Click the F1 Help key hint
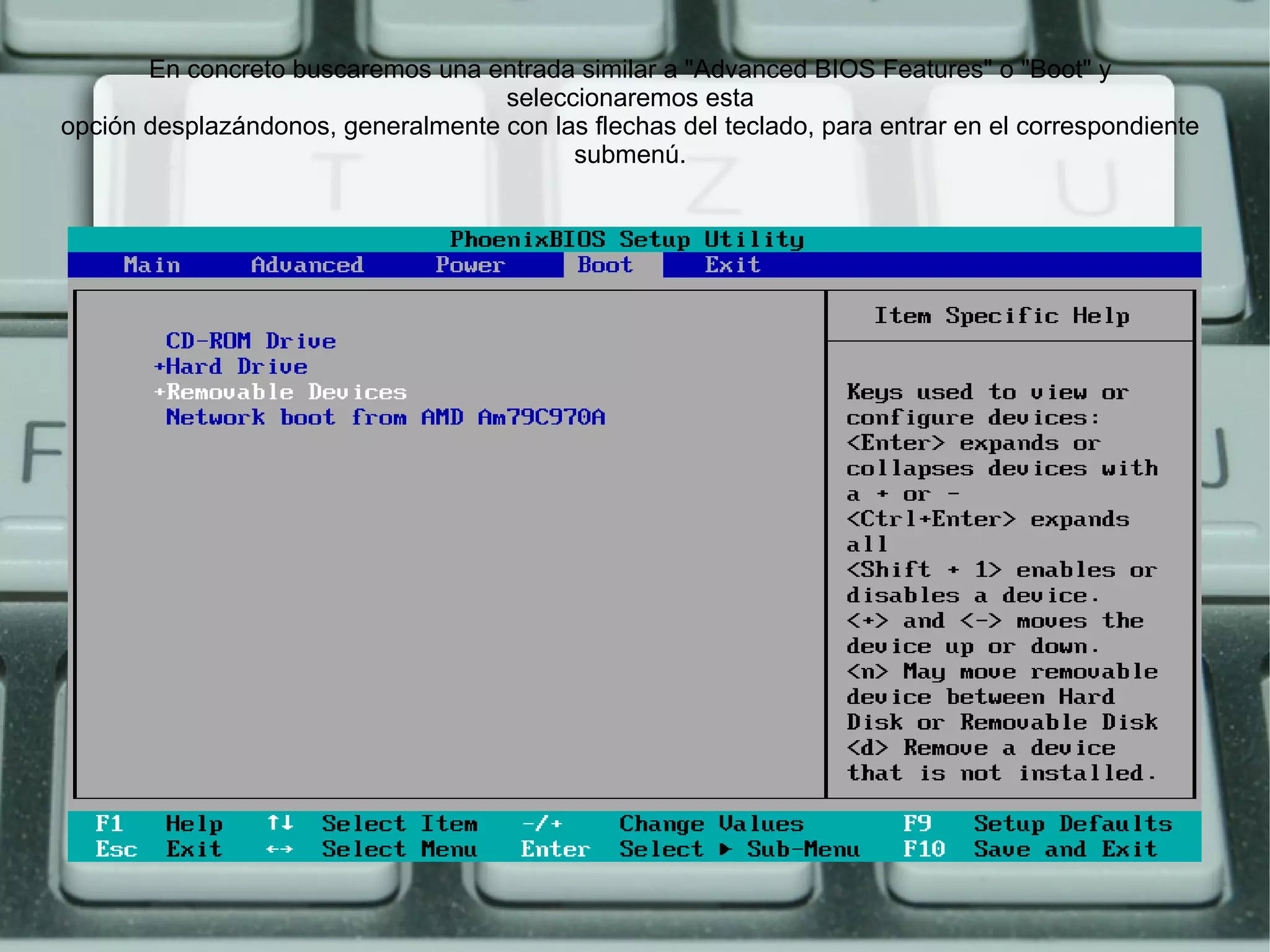1270x952 pixels. (159, 824)
